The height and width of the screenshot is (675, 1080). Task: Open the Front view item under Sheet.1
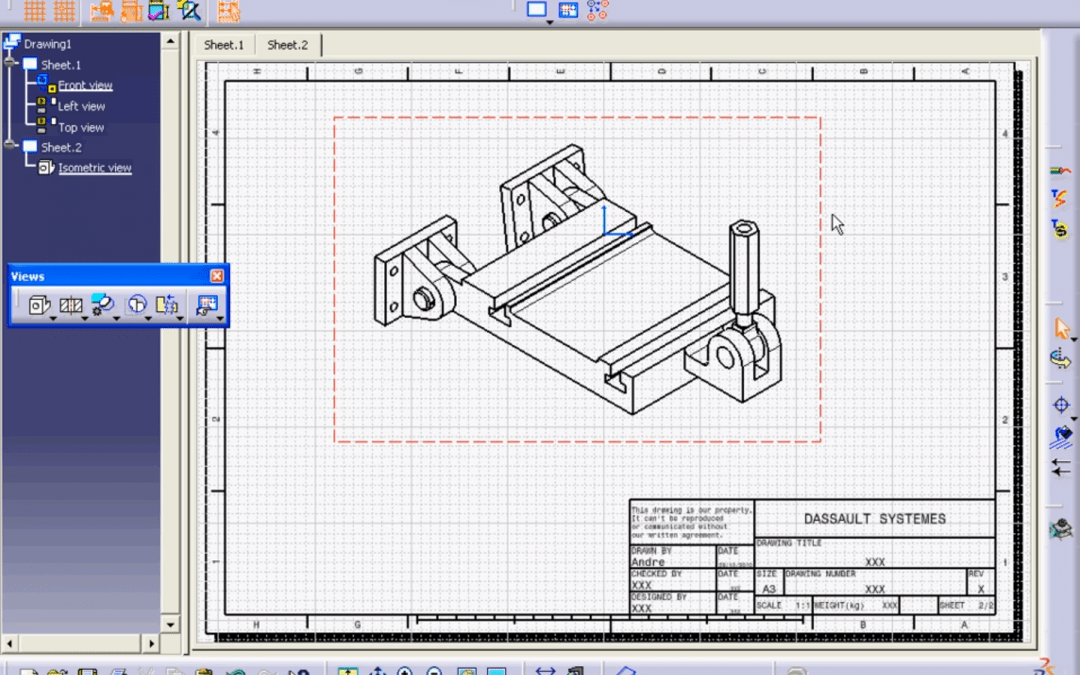(85, 85)
